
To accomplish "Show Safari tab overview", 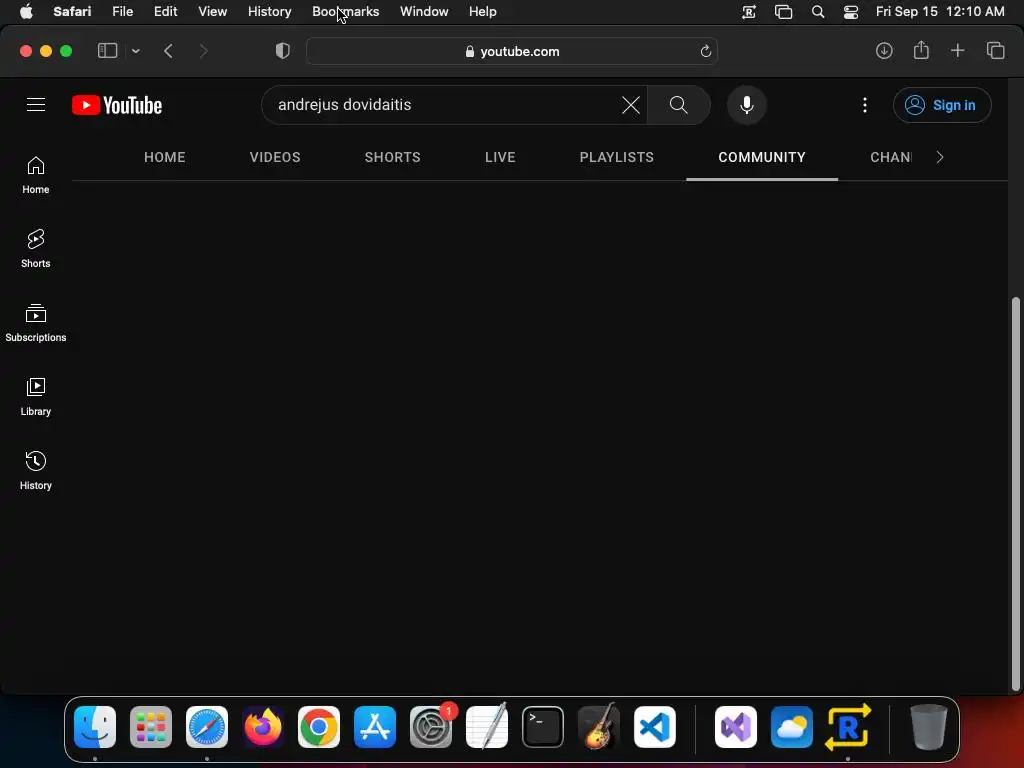I will 995,50.
